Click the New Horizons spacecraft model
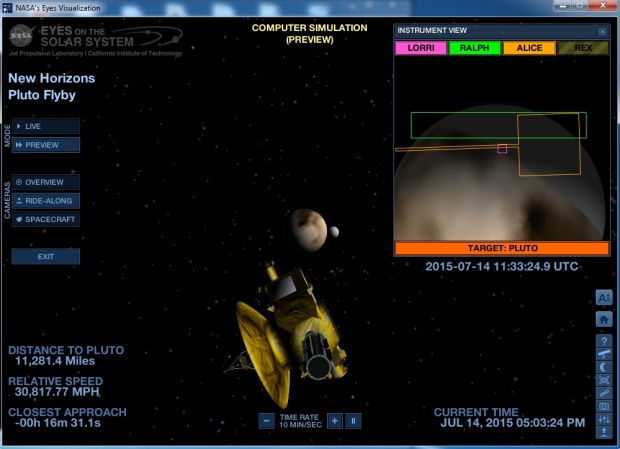The image size is (620, 449). pyautogui.click(x=289, y=336)
